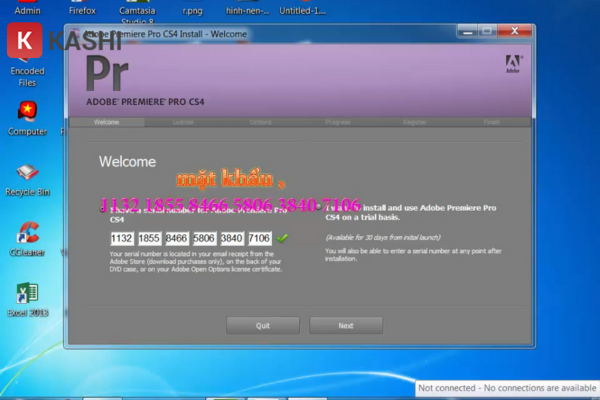600x400 pixels.
Task: Open the Computer desktop icon
Action: tap(28, 112)
